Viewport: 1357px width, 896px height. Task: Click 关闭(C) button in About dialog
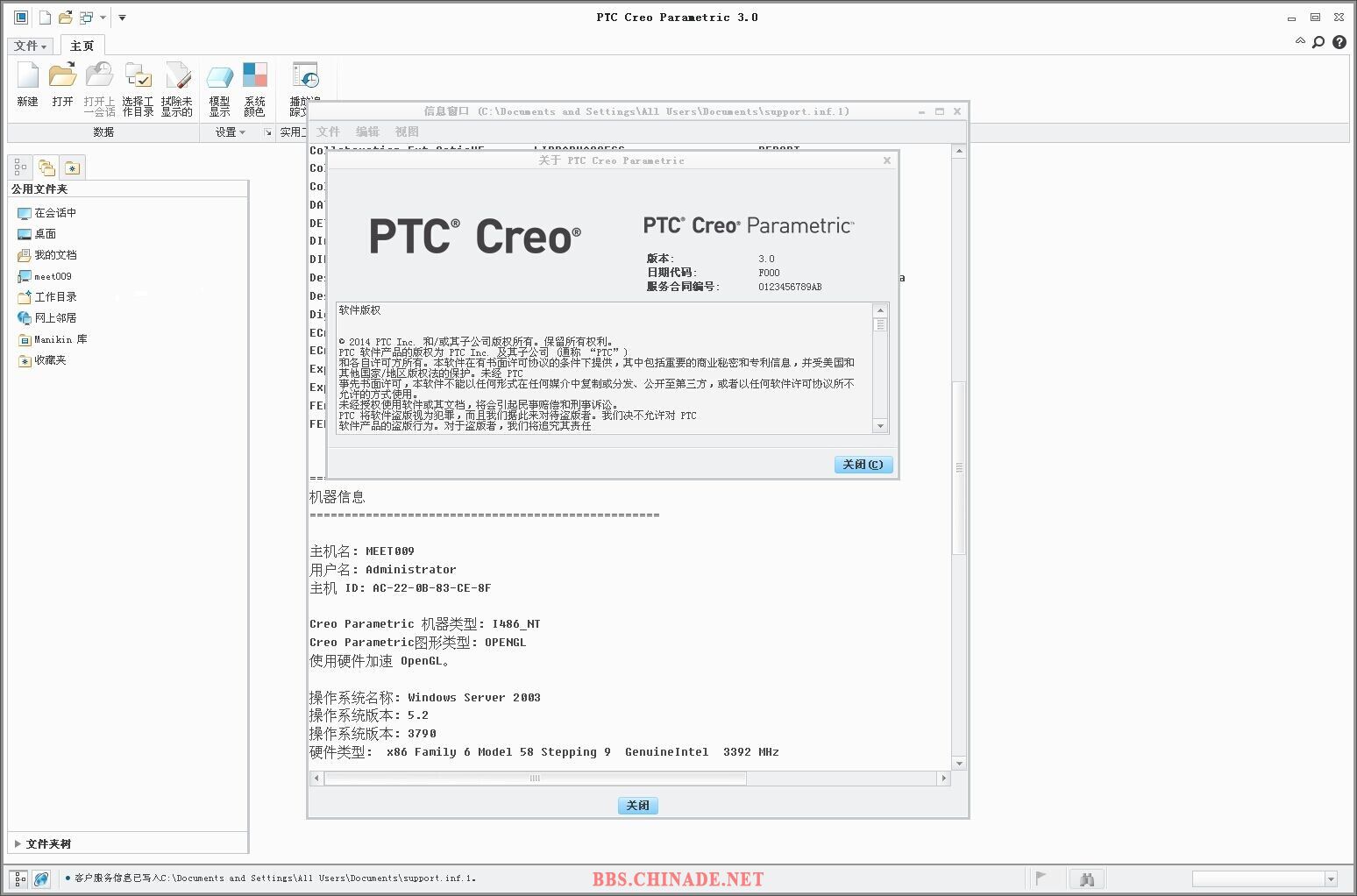[x=863, y=465]
